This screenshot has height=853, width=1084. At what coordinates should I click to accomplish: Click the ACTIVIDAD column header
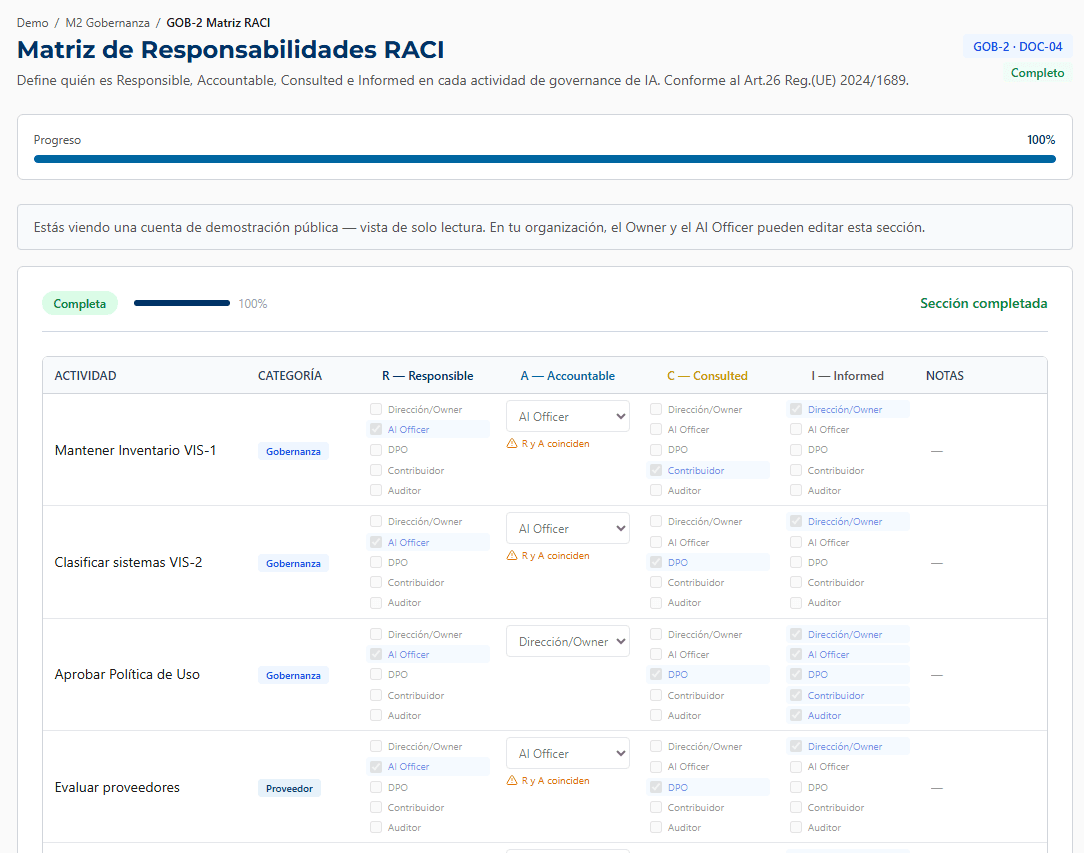pyautogui.click(x=85, y=376)
